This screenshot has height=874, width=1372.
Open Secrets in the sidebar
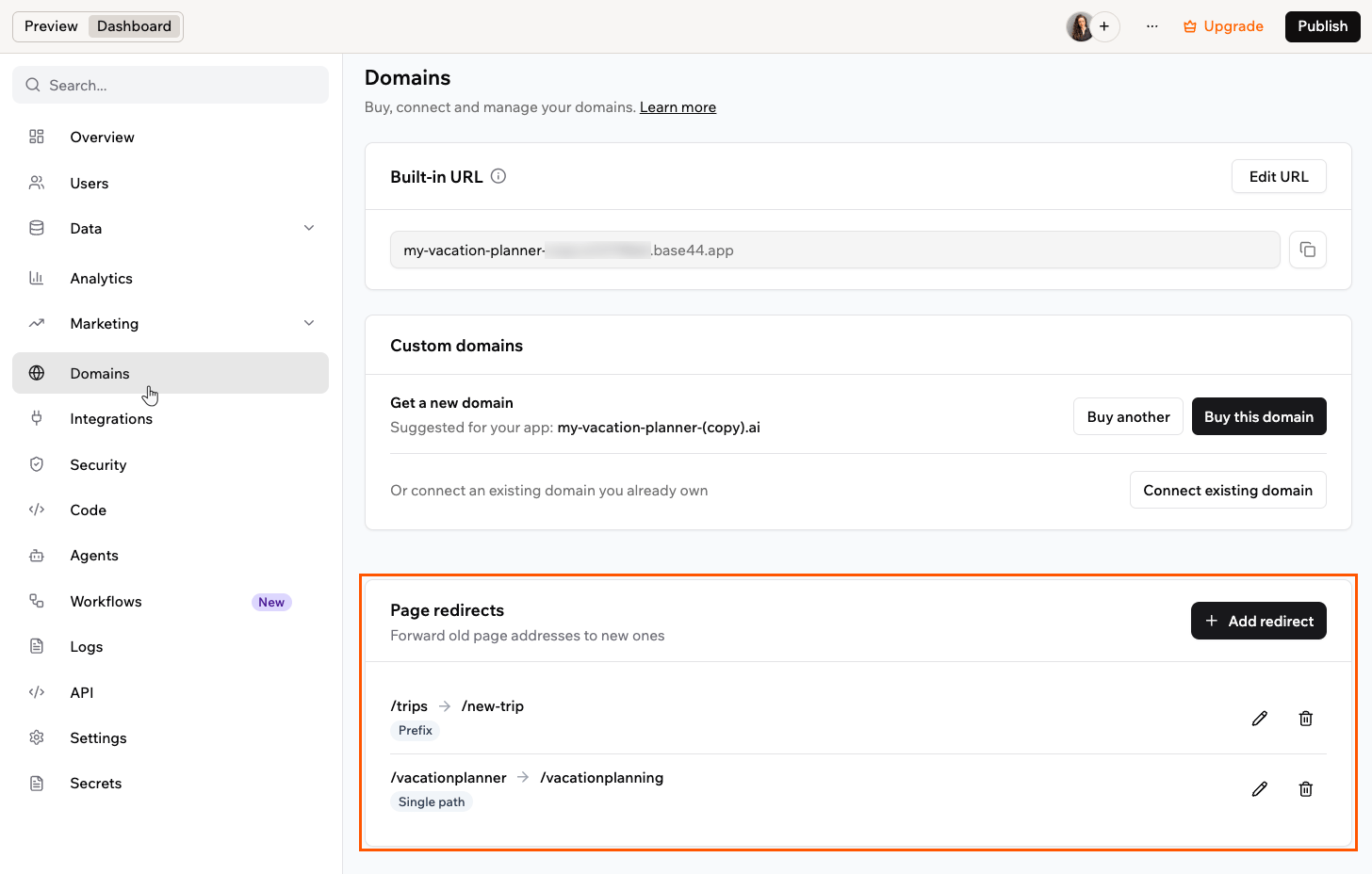(x=171, y=783)
